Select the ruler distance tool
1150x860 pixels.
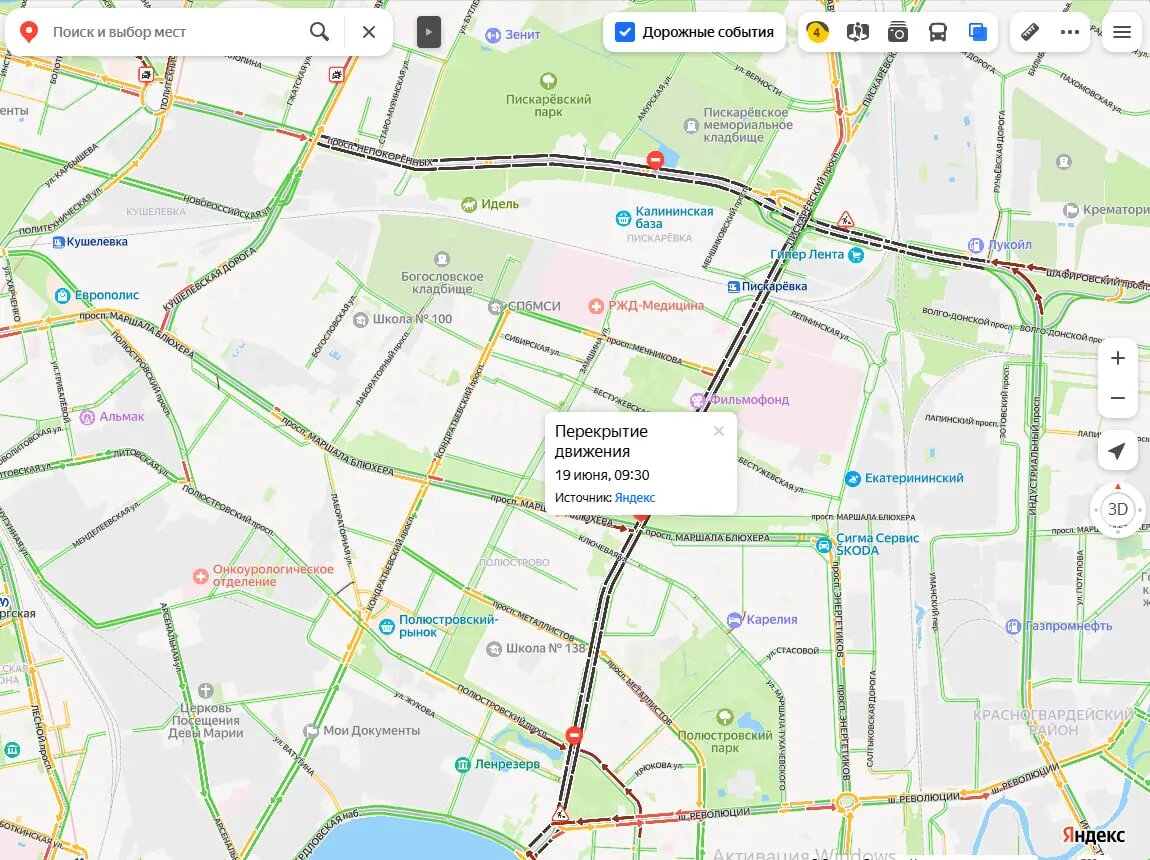point(1030,32)
